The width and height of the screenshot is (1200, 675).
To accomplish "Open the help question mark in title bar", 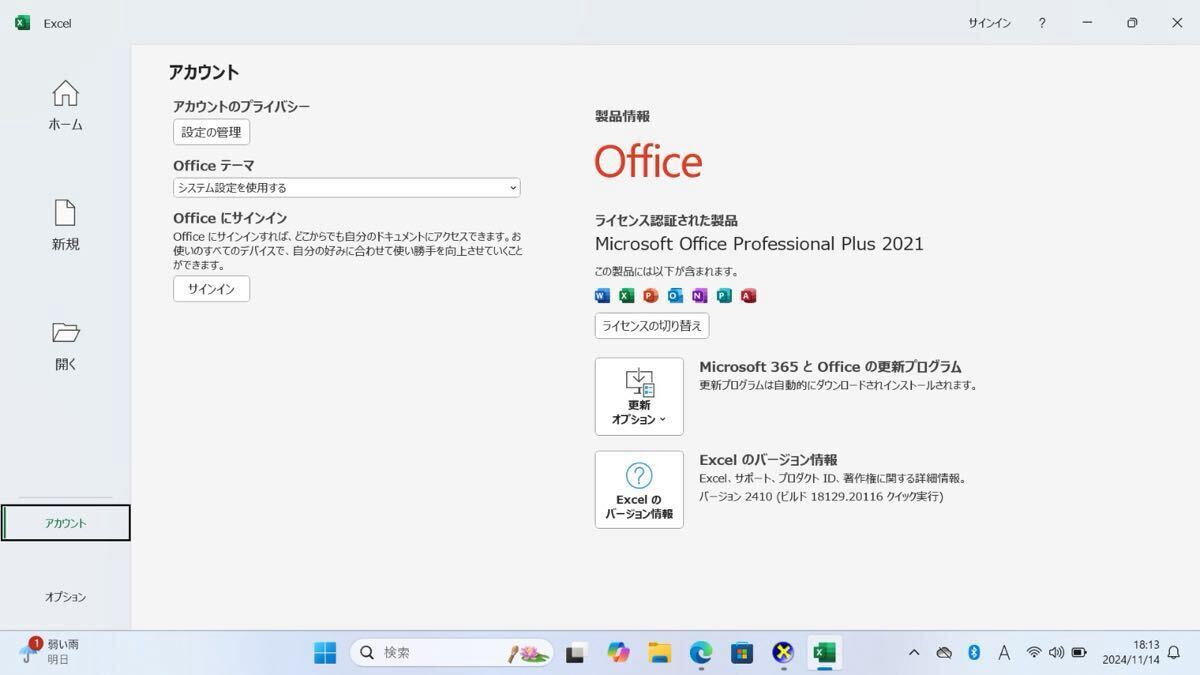I will click(1042, 23).
